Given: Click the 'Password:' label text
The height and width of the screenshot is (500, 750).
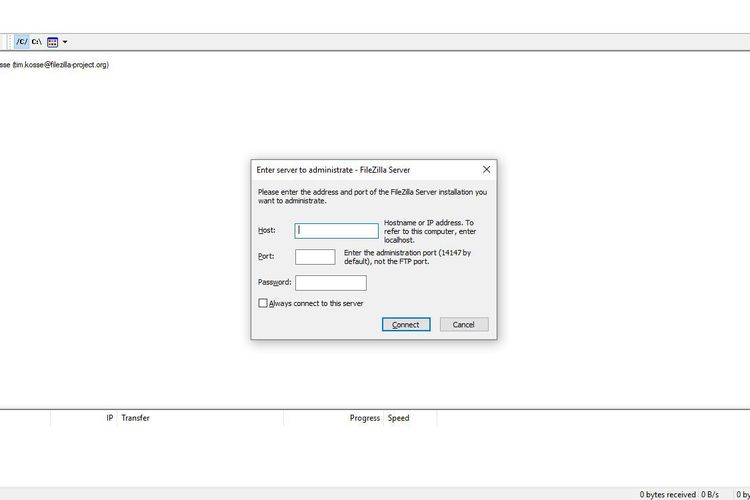Looking at the screenshot, I should pos(274,283).
